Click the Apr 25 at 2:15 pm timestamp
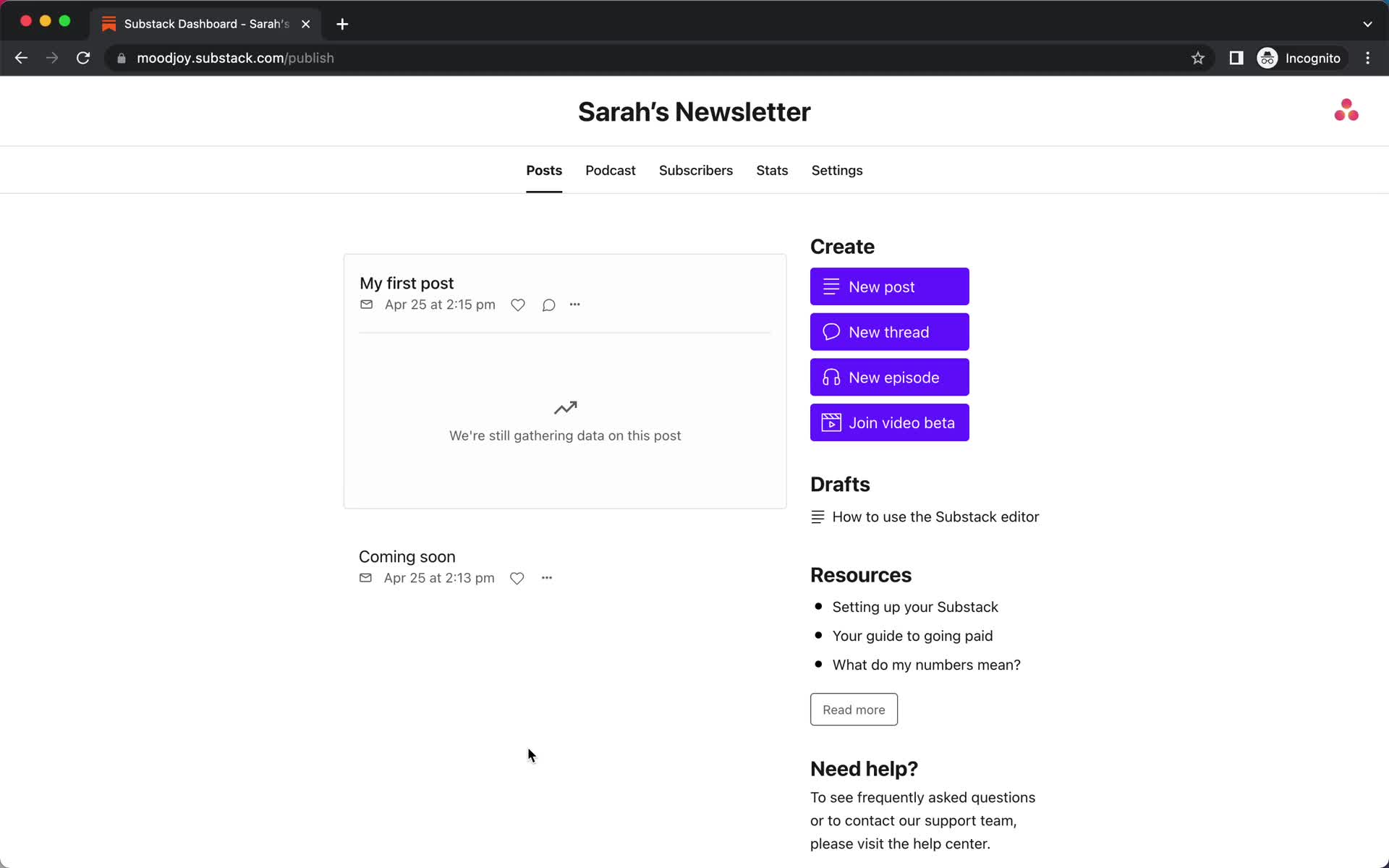The height and width of the screenshot is (868, 1389). pyautogui.click(x=440, y=305)
